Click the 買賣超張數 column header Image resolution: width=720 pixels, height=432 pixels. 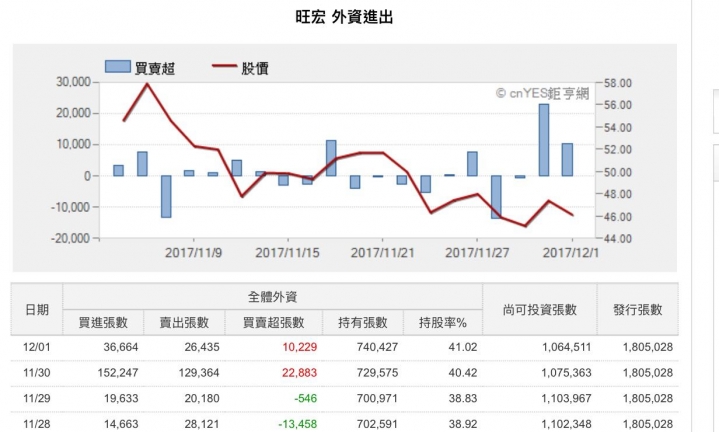click(x=274, y=323)
